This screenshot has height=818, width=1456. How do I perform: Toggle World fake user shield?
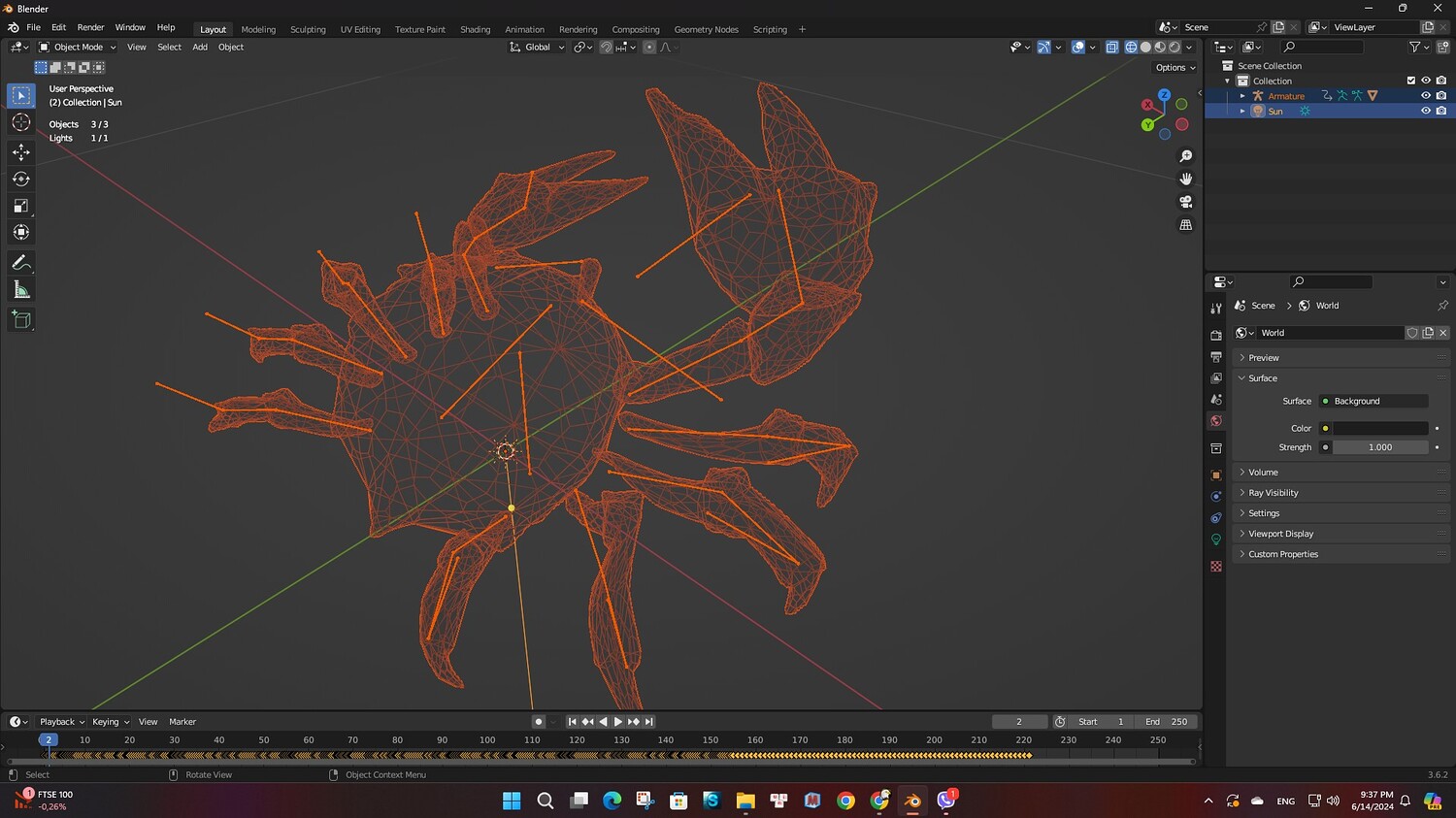1412,333
